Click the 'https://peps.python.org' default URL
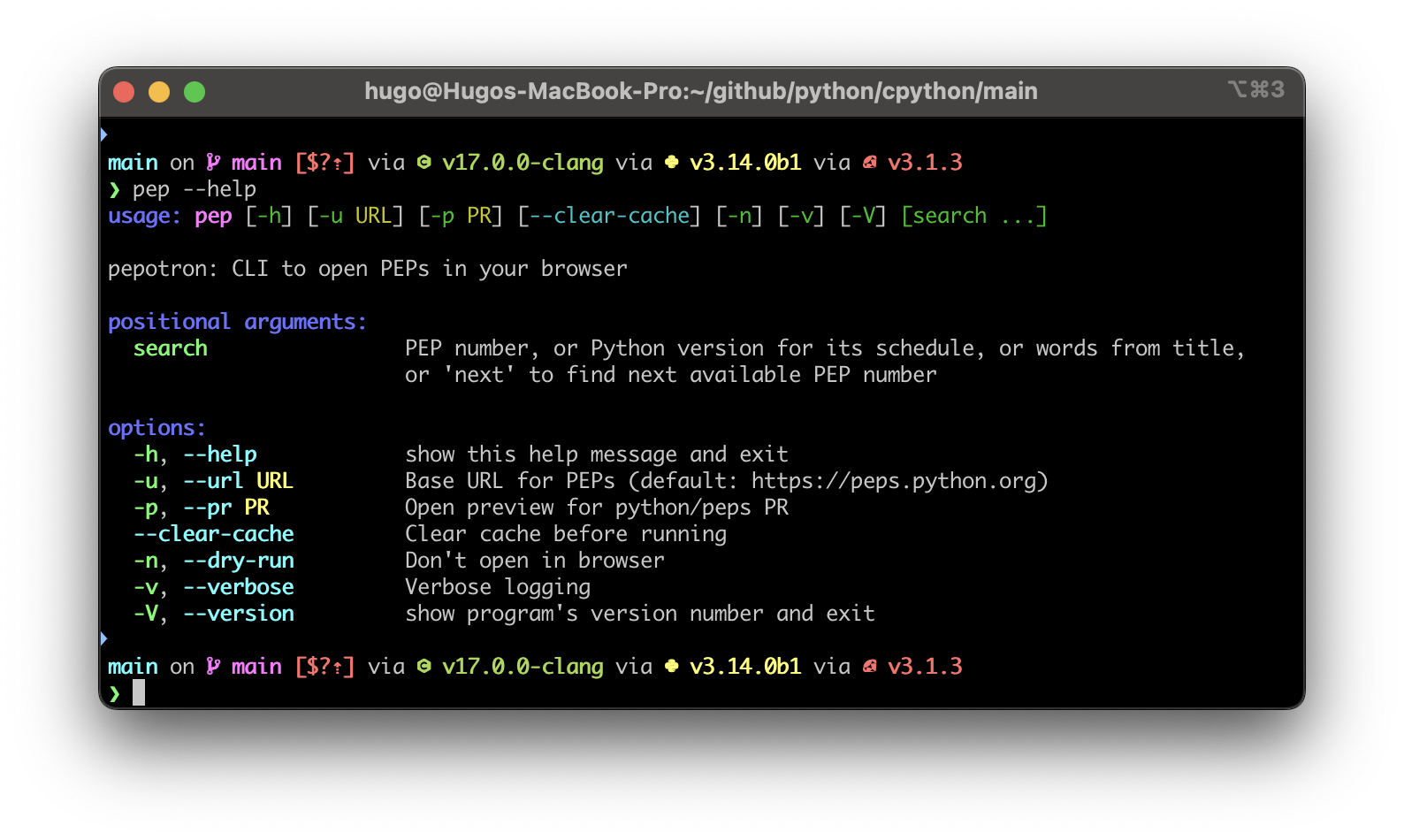 pyautogui.click(x=894, y=481)
